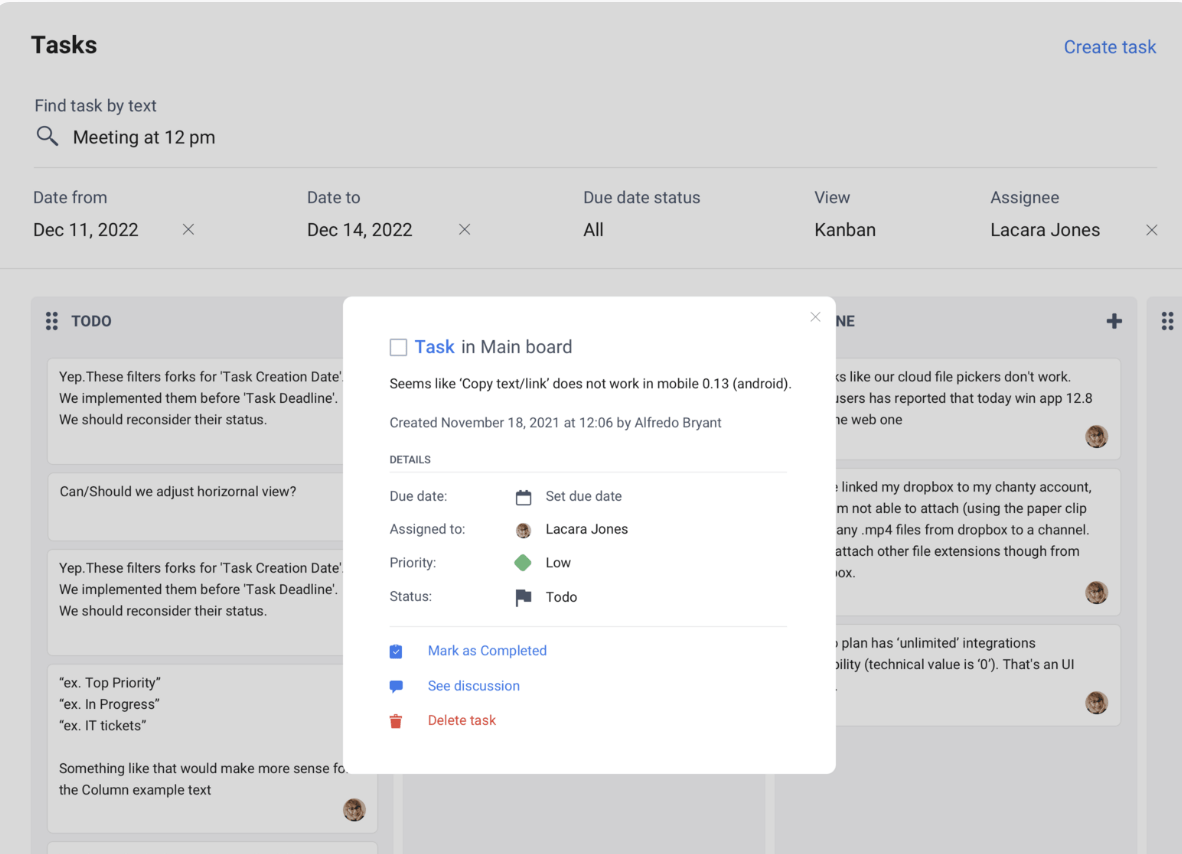This screenshot has width=1182, height=854.
Task: Add a card using the plus icon
Action: pos(1114,321)
